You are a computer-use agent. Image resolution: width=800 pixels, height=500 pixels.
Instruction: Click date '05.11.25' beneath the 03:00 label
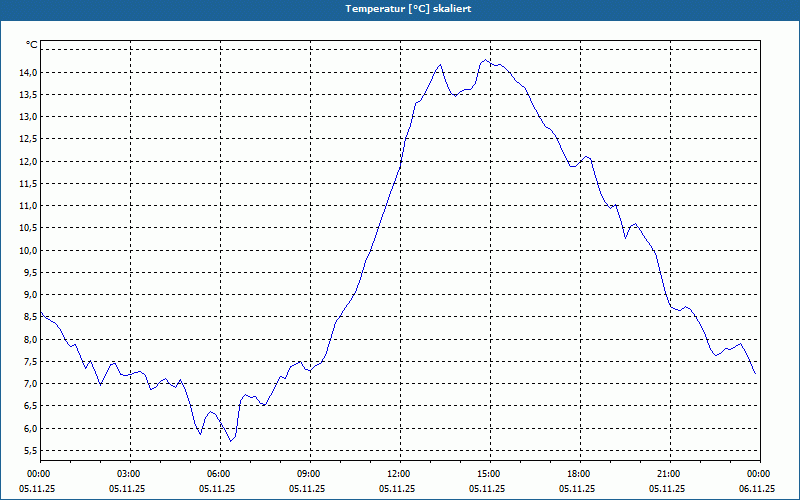pyautogui.click(x=127, y=488)
